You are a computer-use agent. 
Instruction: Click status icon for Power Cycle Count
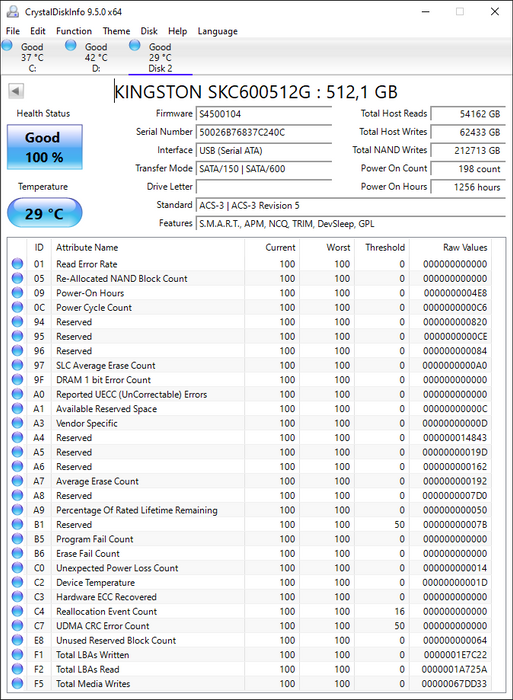pos(17,307)
